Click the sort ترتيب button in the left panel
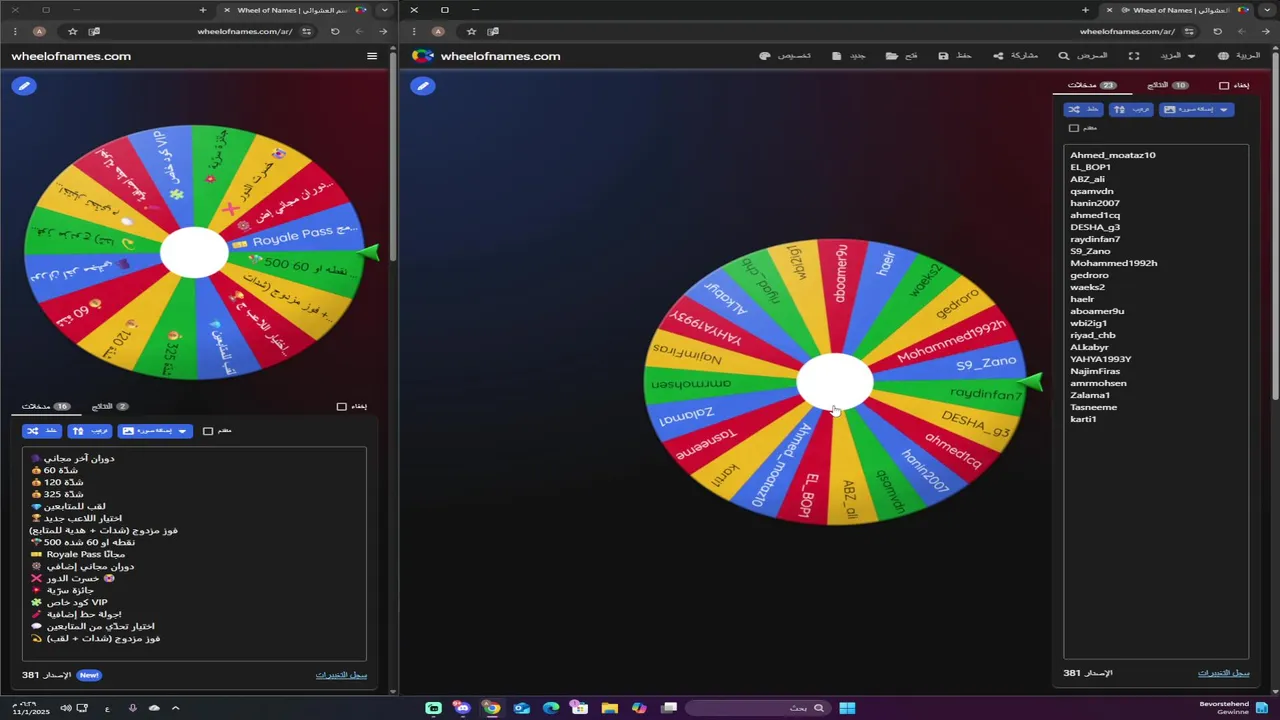 tap(90, 431)
